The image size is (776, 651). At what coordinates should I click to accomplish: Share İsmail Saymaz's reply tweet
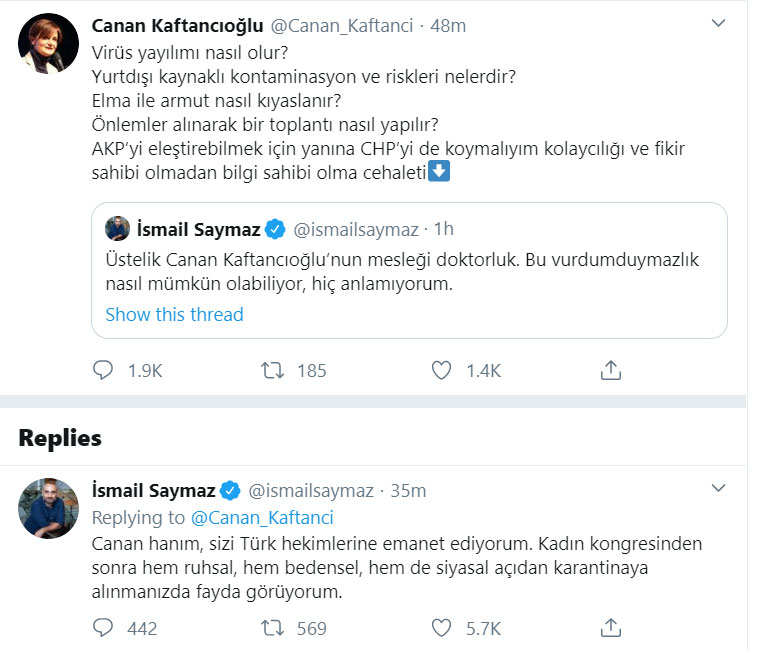610,628
